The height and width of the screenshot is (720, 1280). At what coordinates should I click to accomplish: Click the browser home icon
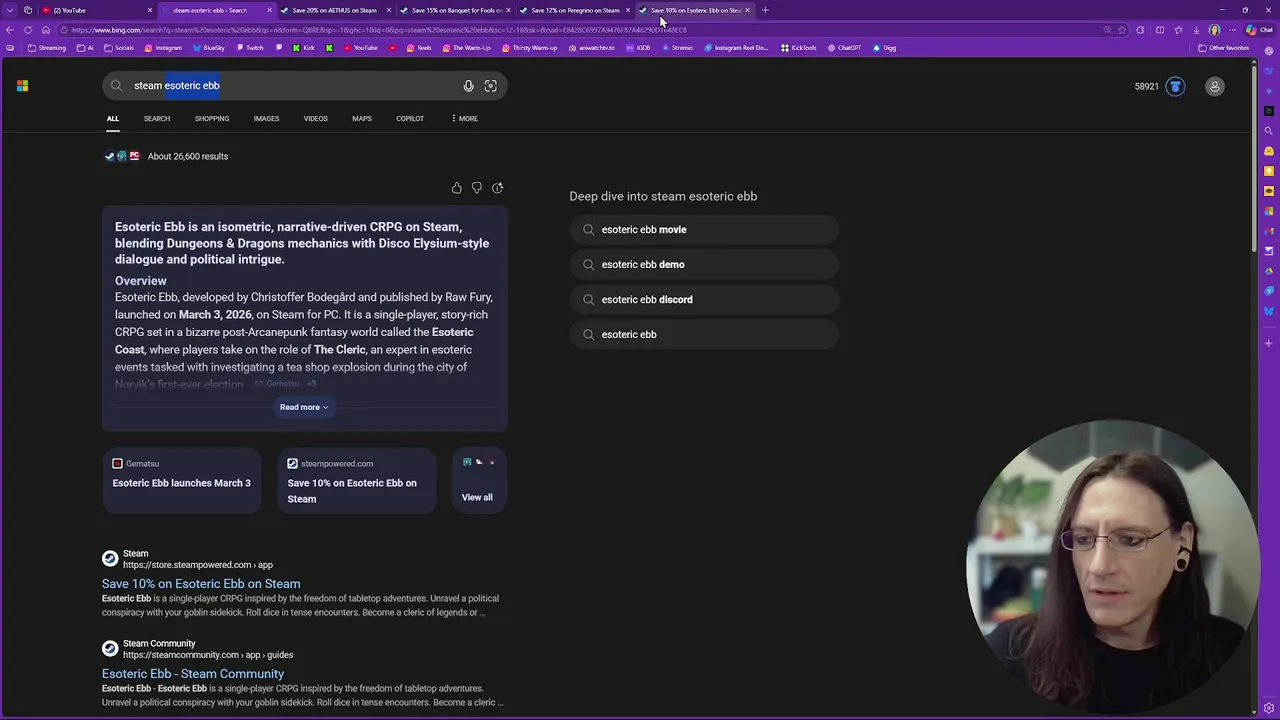(45, 30)
